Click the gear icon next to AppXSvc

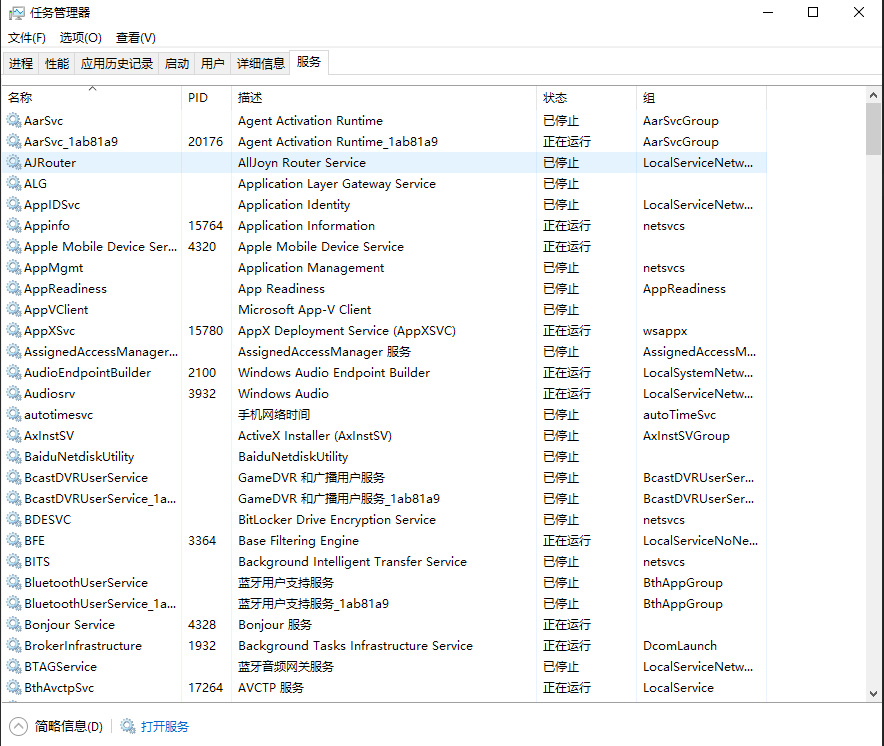point(14,331)
